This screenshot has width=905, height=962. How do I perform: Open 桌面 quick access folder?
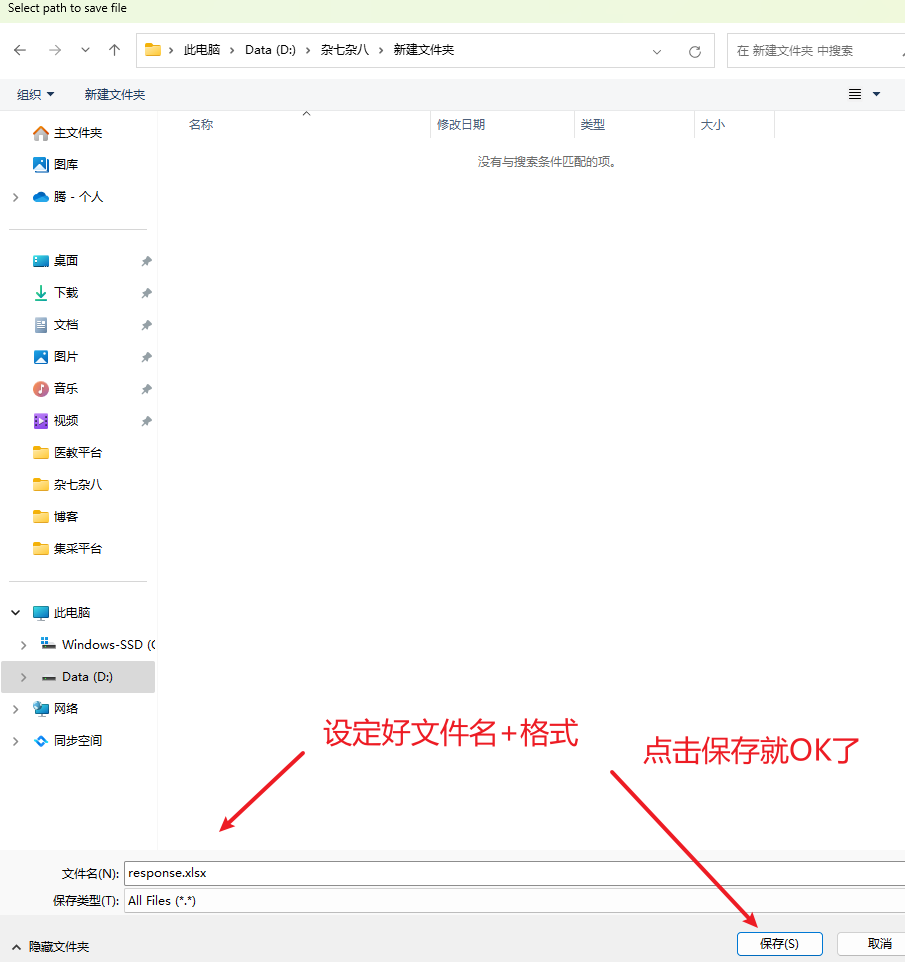[x=66, y=261]
